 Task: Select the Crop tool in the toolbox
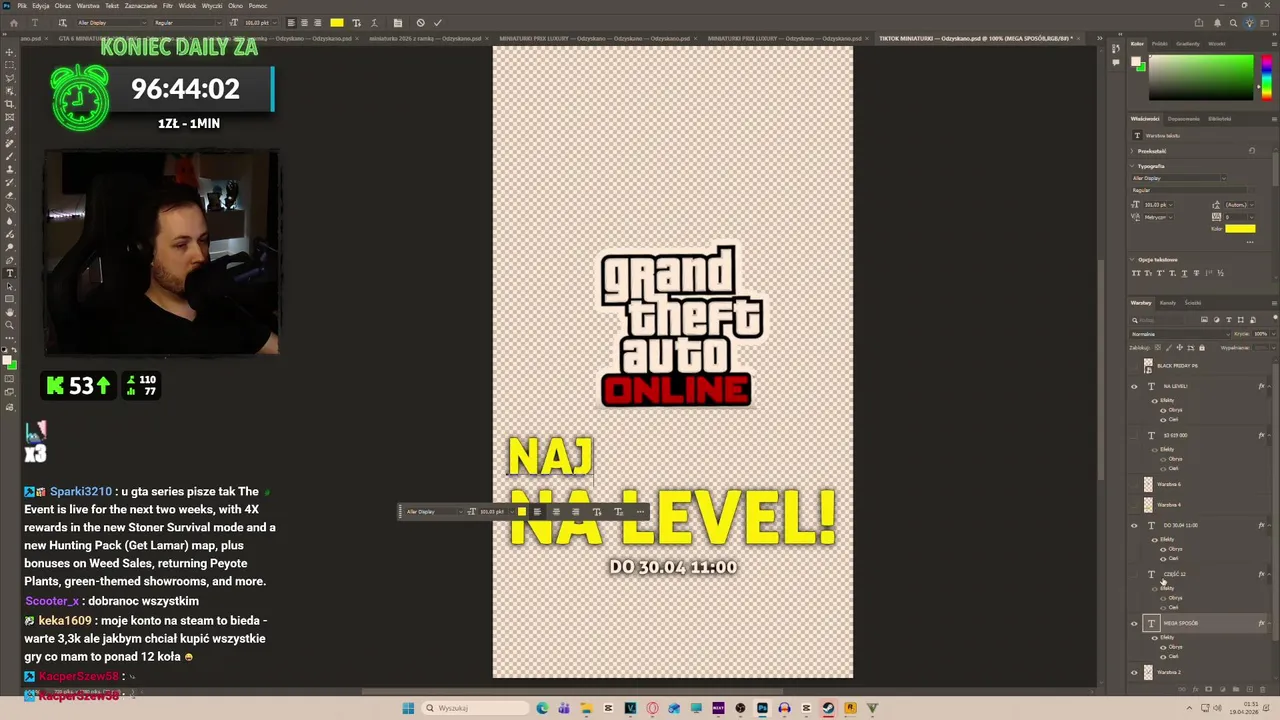tap(10, 104)
